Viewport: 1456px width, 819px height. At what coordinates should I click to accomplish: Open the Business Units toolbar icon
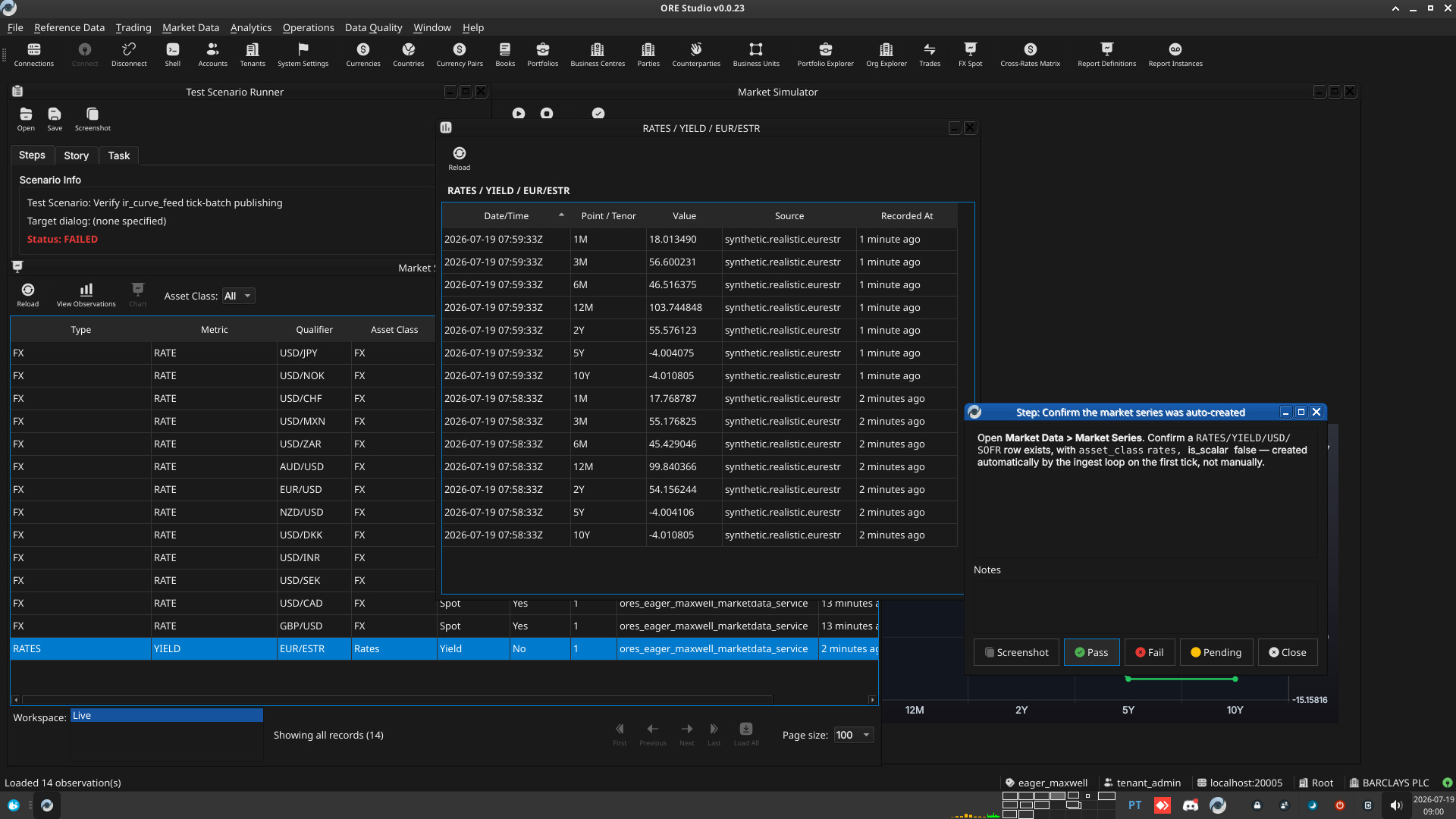point(756,54)
